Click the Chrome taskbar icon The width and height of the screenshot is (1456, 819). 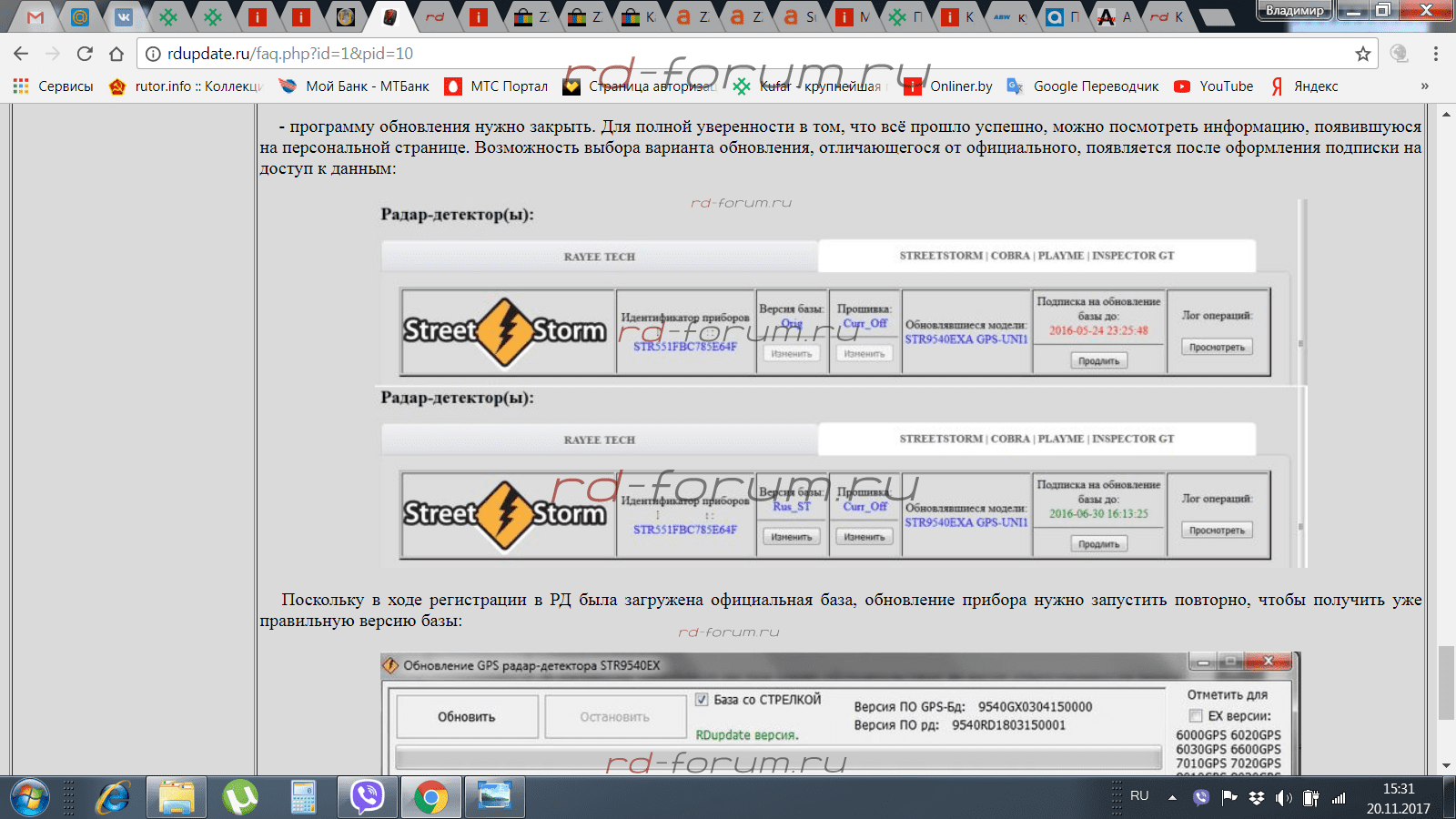(431, 798)
